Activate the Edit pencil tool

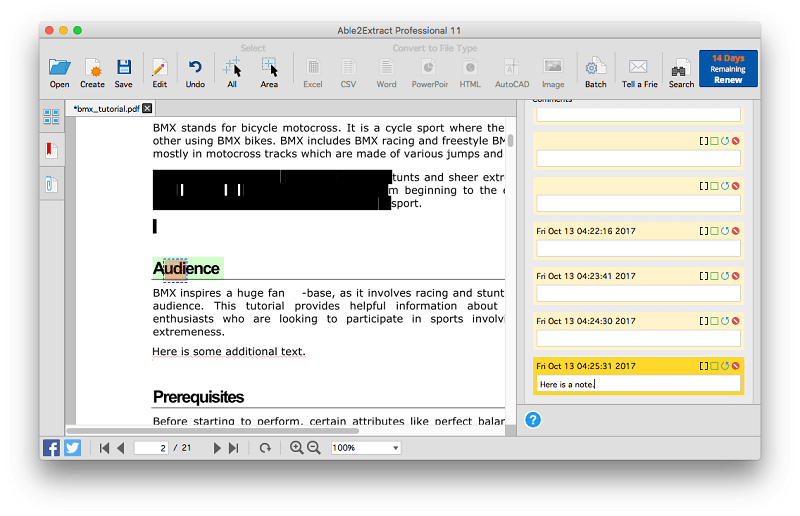click(x=159, y=73)
